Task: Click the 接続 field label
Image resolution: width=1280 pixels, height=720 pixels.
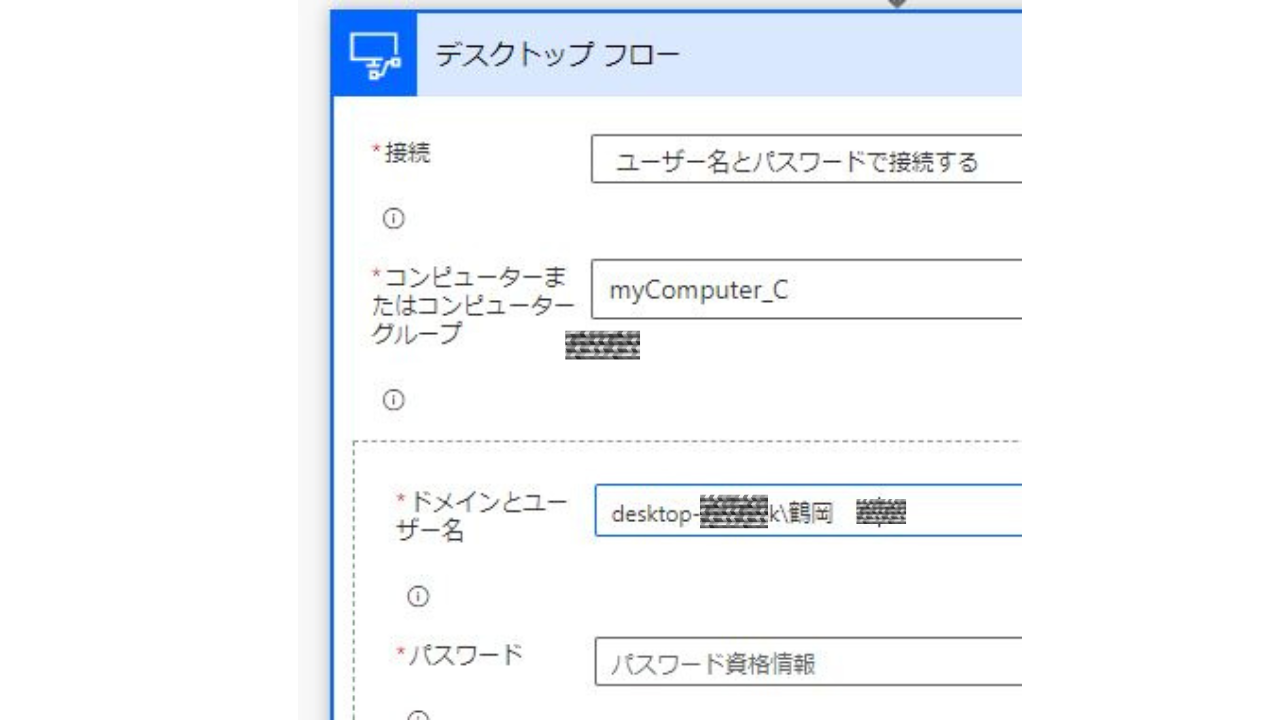Action: pos(408,153)
